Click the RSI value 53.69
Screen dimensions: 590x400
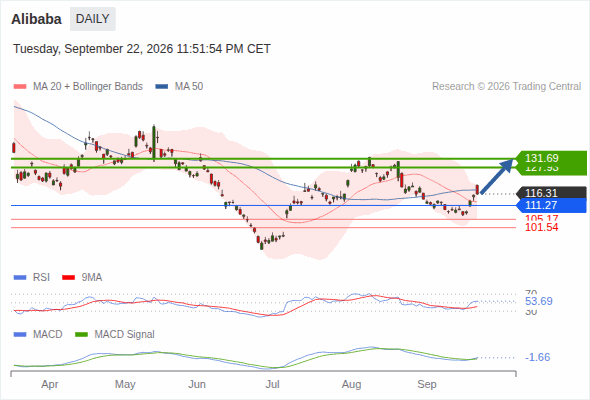pos(539,301)
